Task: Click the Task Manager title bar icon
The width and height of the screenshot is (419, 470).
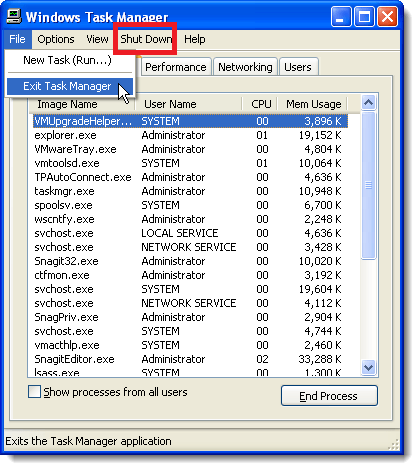Action: pyautogui.click(x=14, y=16)
